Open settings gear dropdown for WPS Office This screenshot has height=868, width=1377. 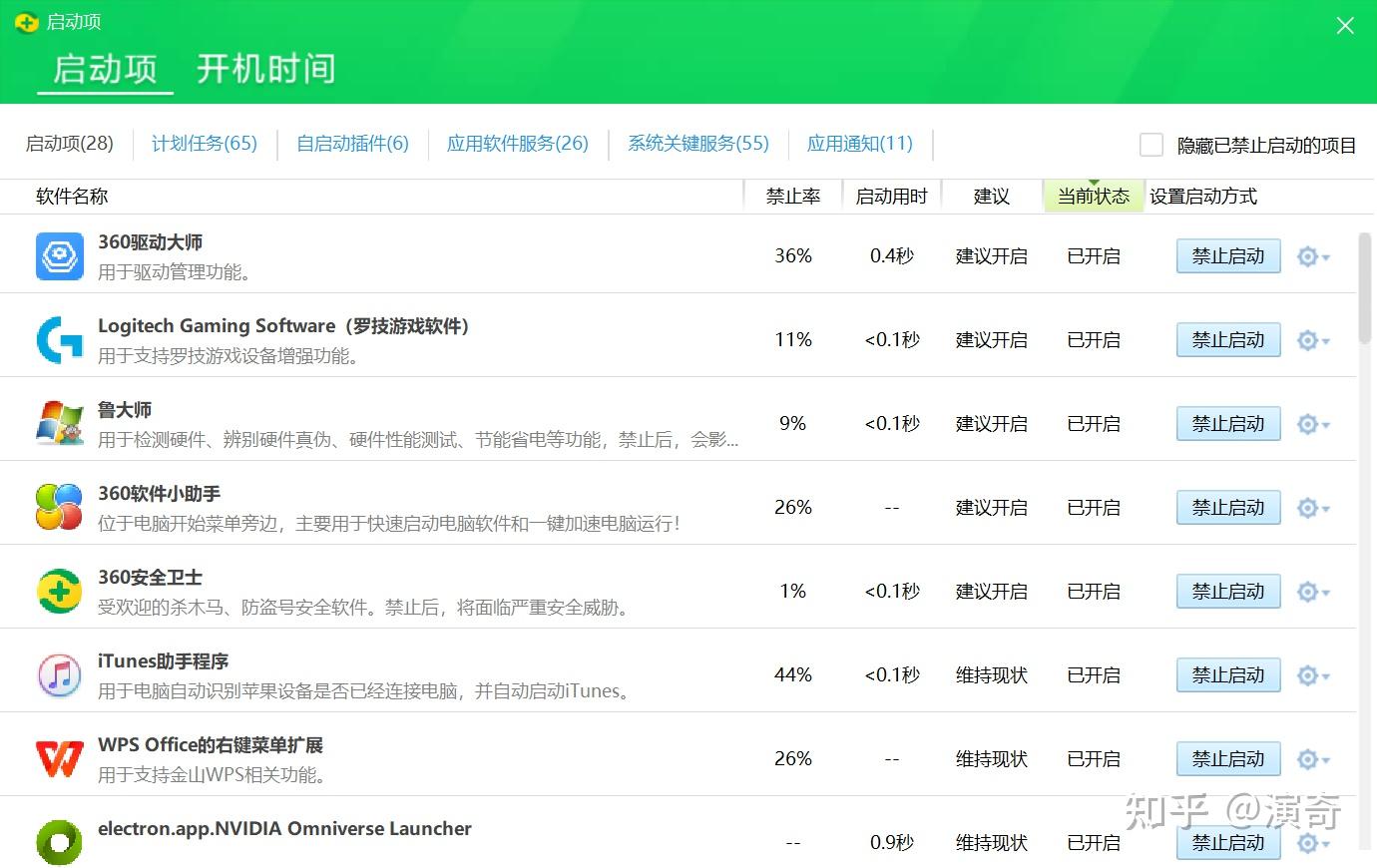[x=1313, y=760]
